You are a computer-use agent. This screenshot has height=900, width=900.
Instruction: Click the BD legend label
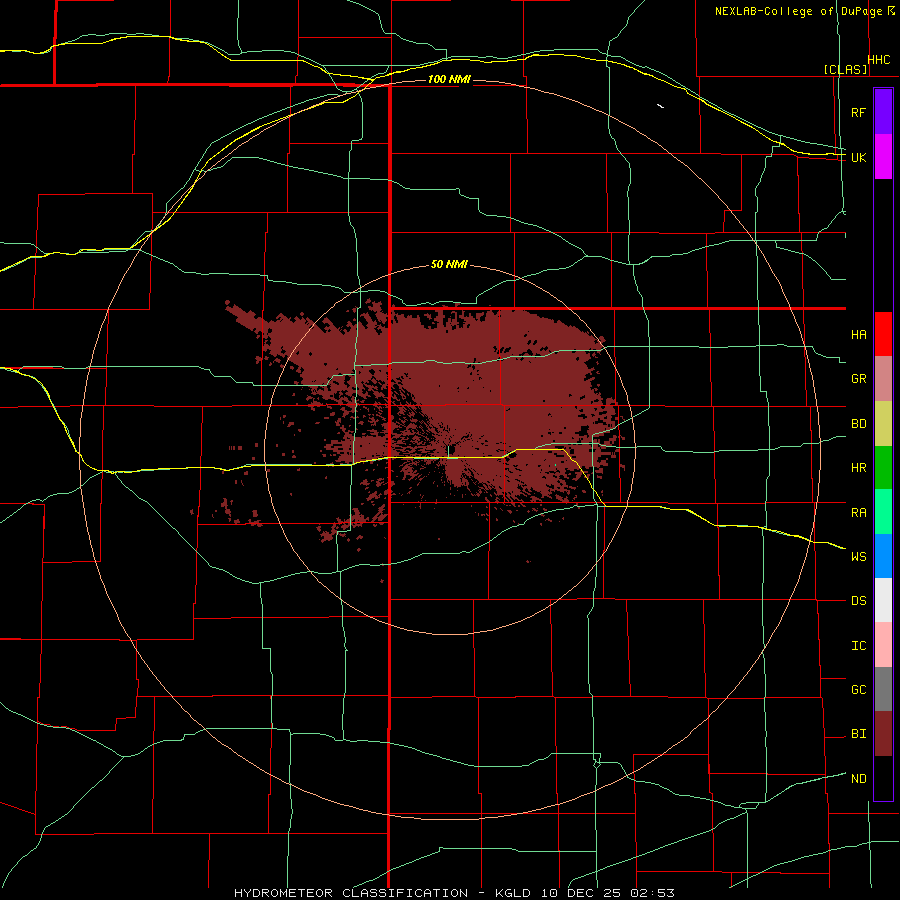coord(858,424)
